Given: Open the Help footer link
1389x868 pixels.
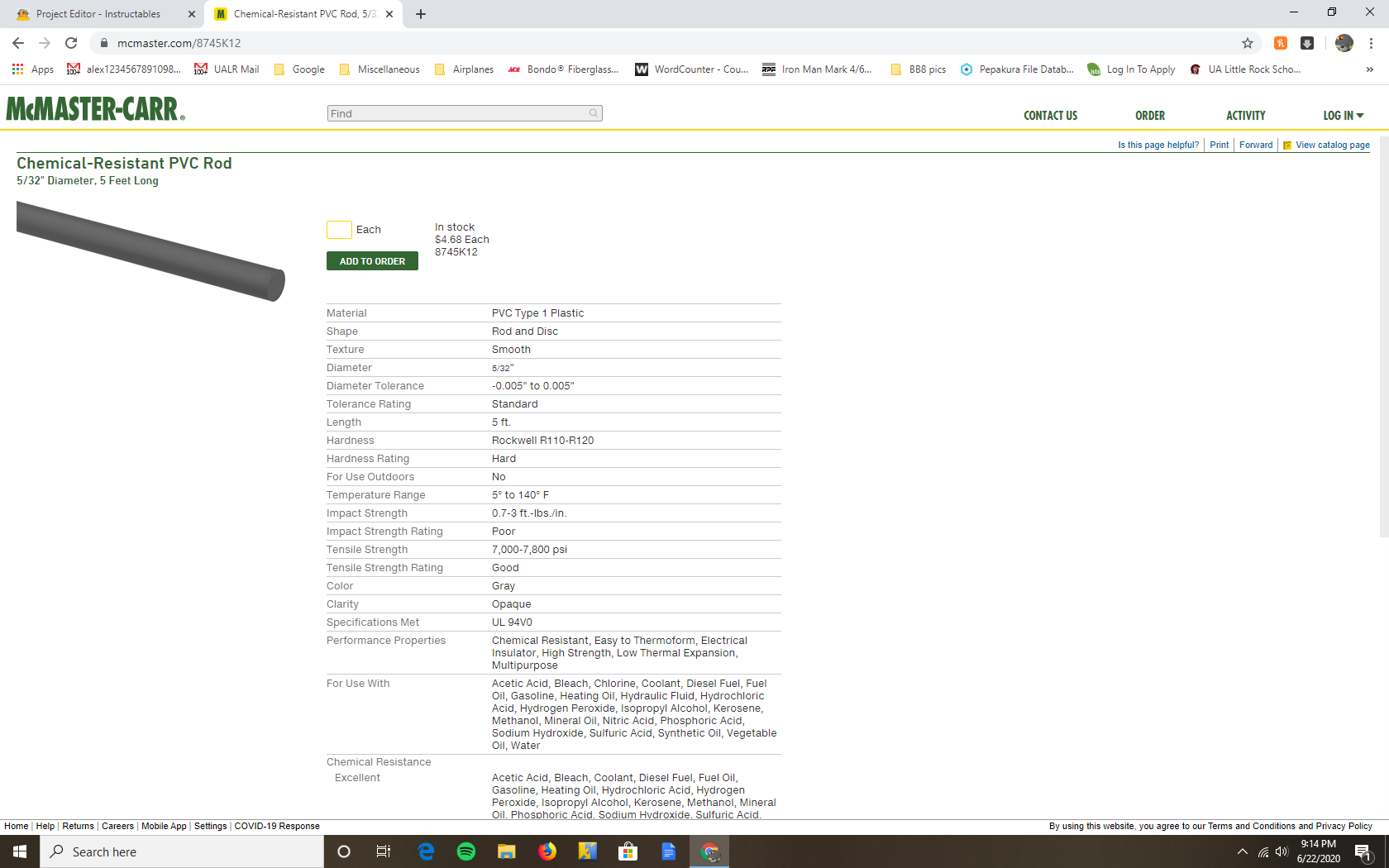Looking at the screenshot, I should pyautogui.click(x=45, y=826).
